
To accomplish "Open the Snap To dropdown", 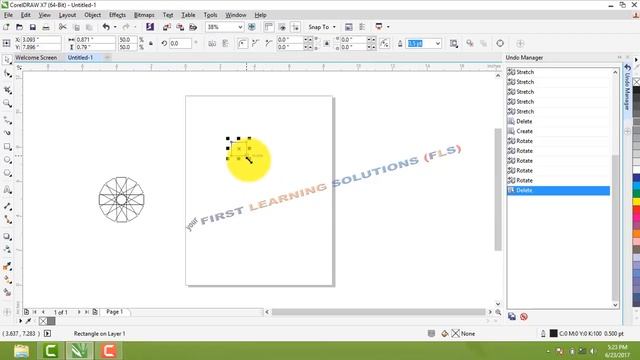I will 334,27.
